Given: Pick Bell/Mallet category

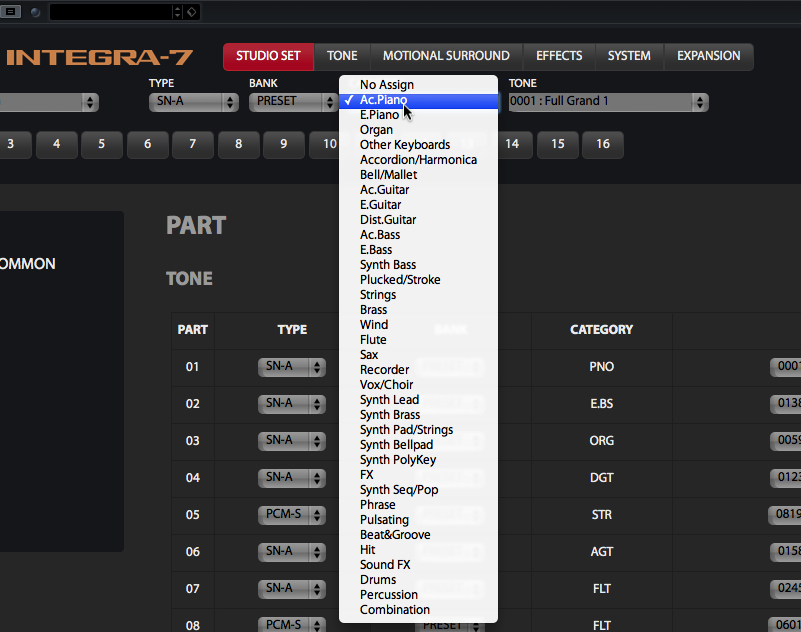Looking at the screenshot, I should tap(418, 175).
